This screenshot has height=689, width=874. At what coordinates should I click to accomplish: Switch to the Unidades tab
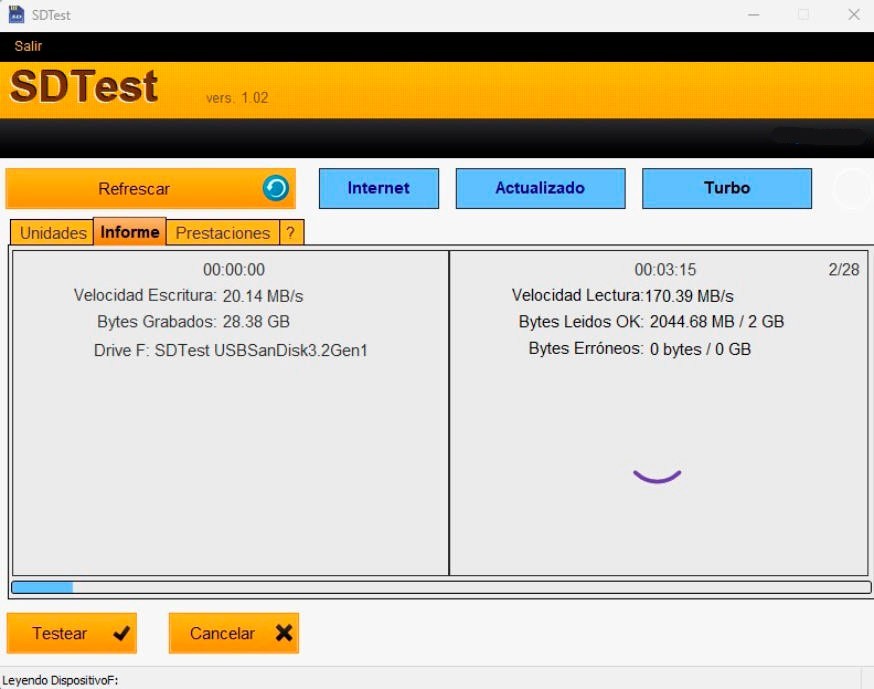click(50, 232)
